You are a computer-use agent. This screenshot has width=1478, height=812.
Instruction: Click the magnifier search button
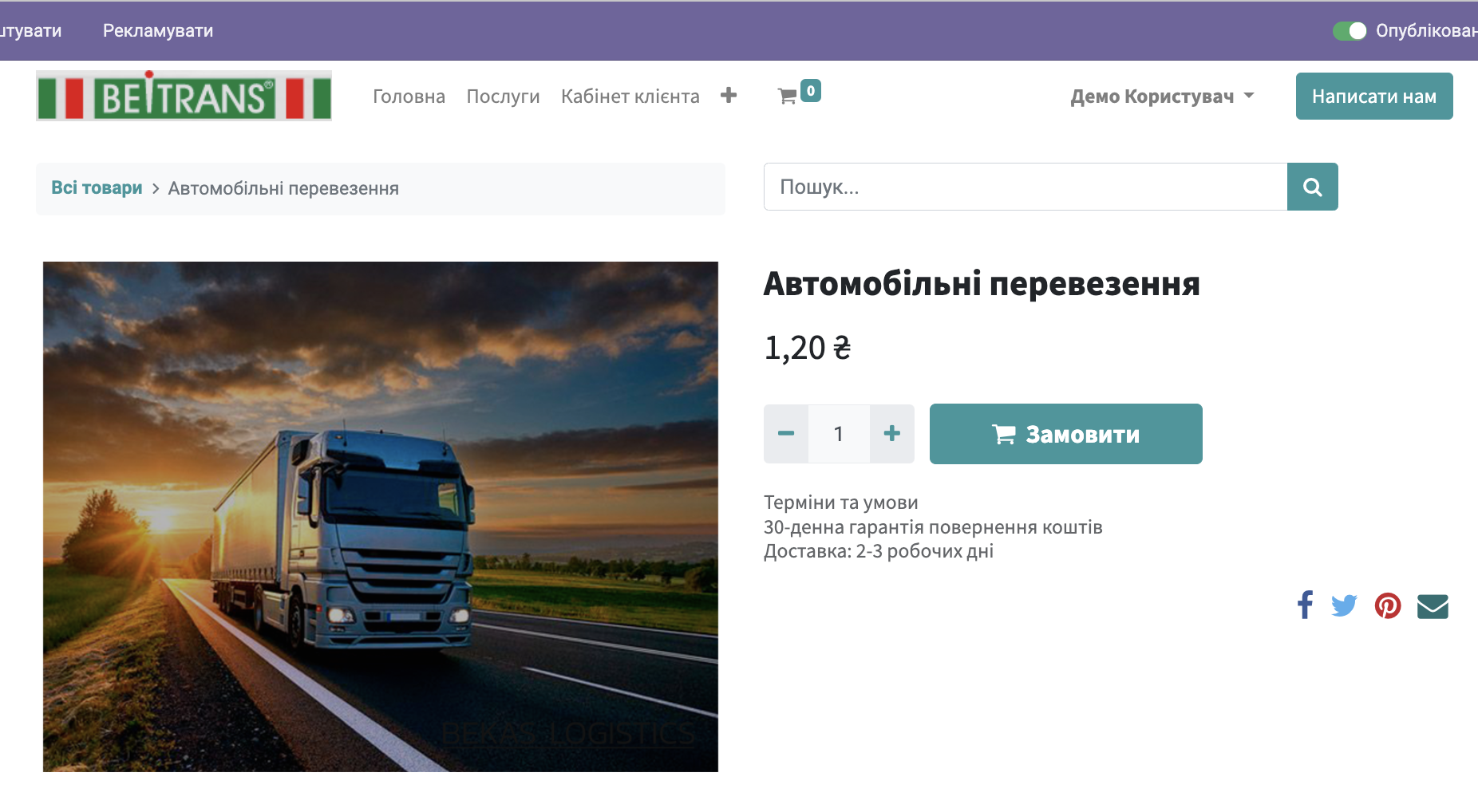[x=1312, y=187]
